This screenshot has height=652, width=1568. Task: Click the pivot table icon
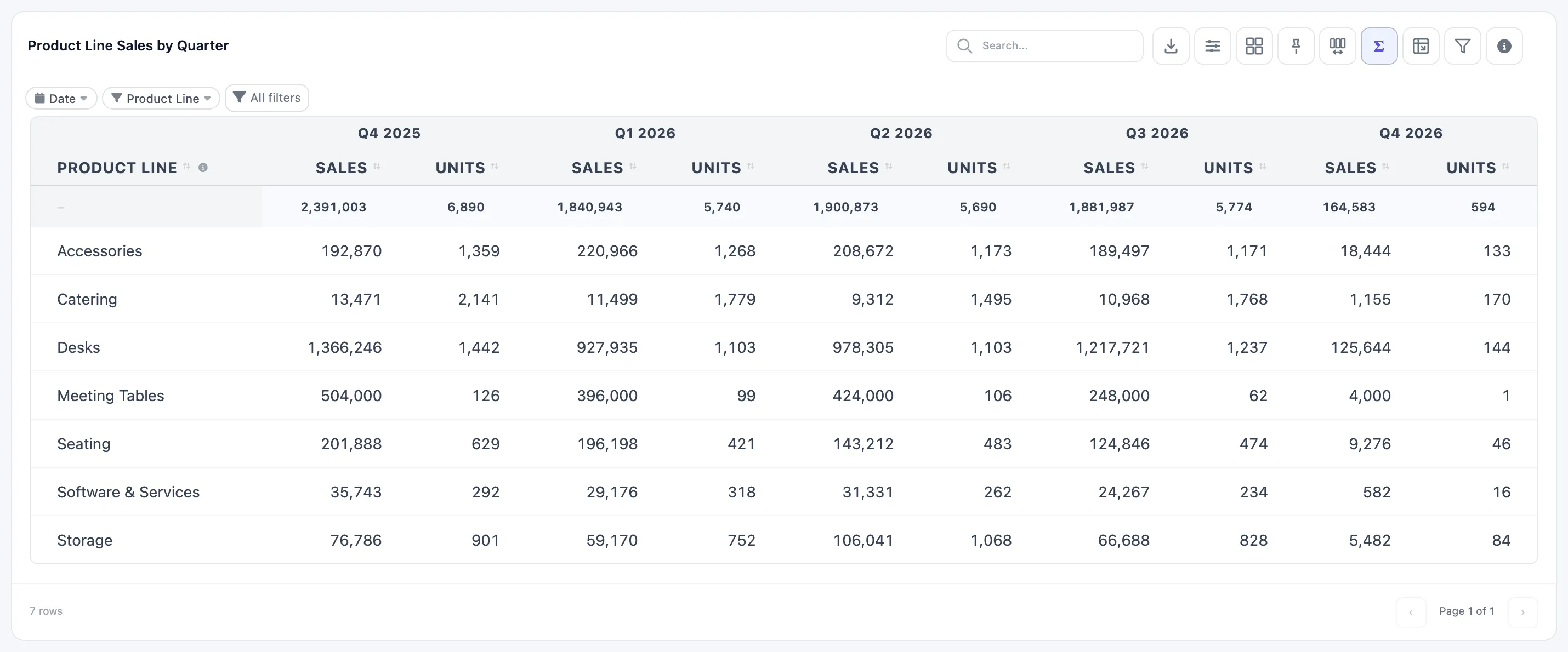pos(1421,45)
